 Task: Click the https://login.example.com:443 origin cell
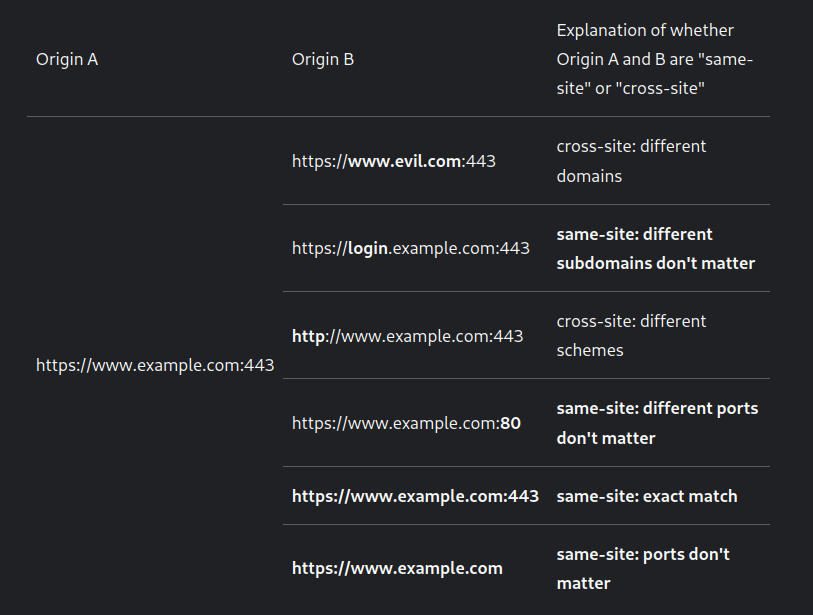click(410, 248)
